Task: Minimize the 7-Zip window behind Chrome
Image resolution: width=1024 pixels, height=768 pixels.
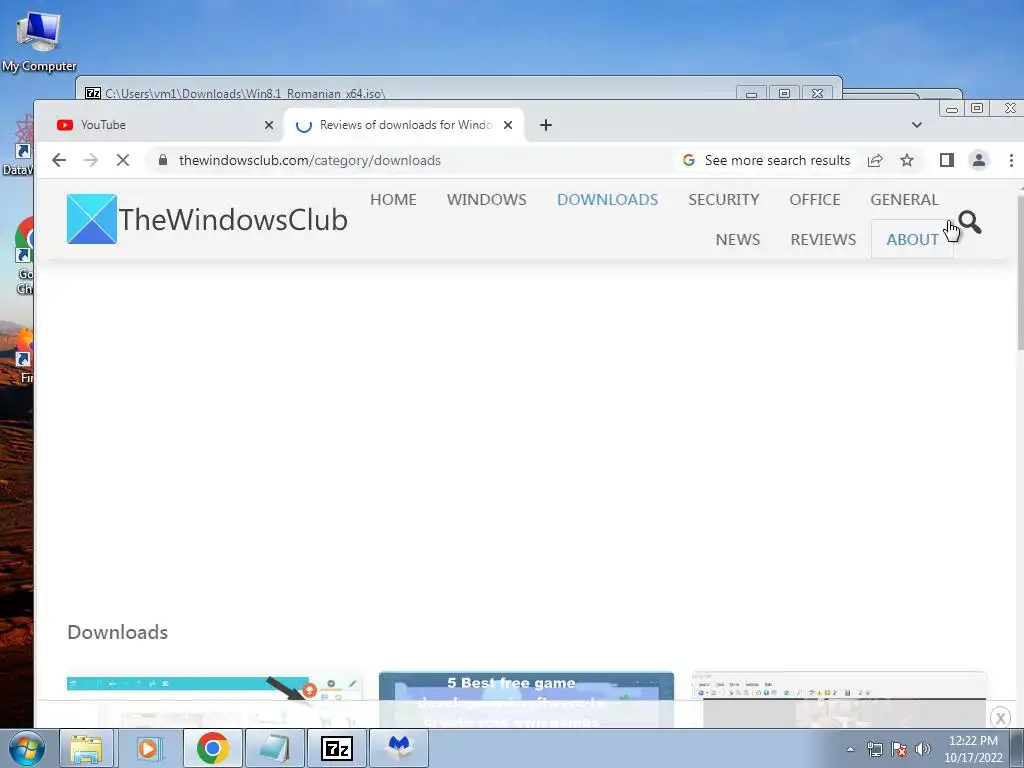Action: [752, 93]
